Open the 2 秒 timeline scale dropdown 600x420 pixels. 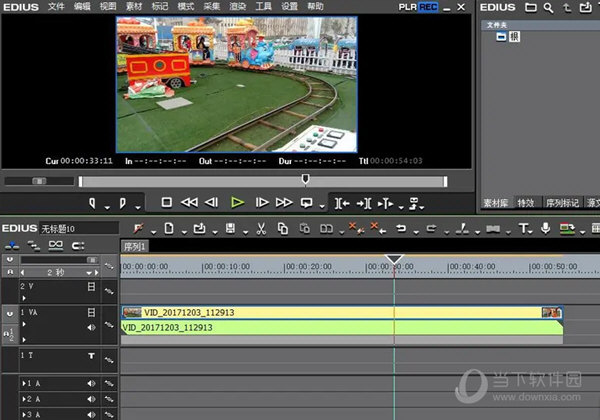[89, 273]
